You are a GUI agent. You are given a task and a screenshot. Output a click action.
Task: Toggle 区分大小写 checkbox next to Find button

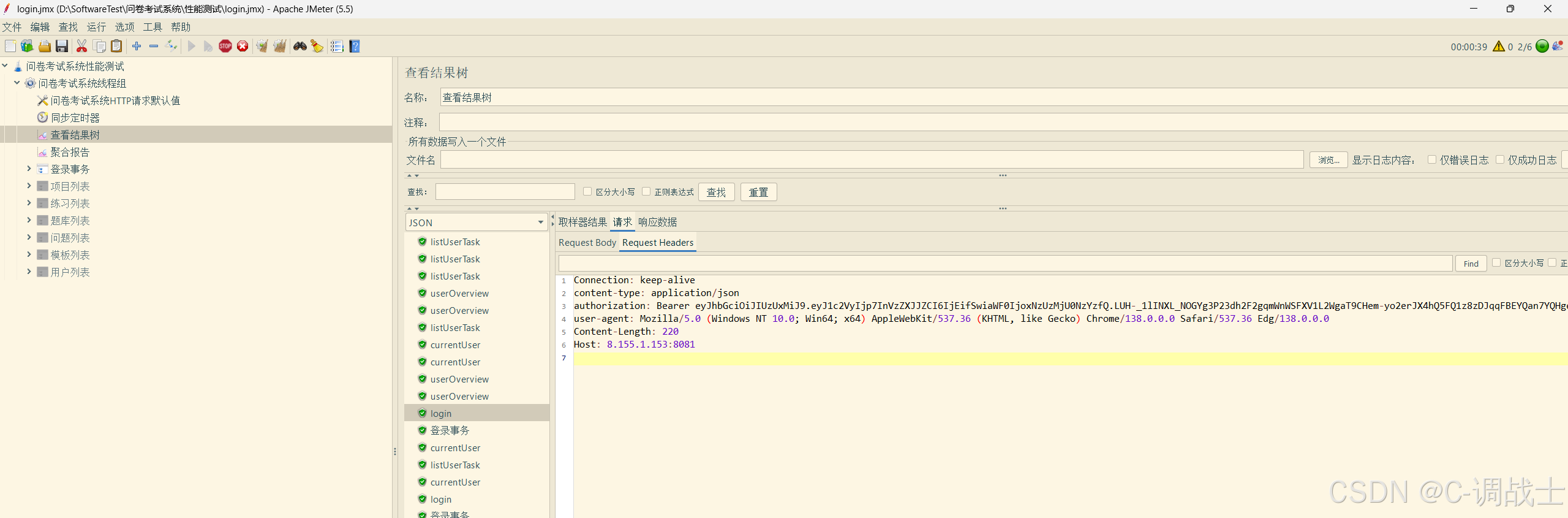(x=1496, y=262)
